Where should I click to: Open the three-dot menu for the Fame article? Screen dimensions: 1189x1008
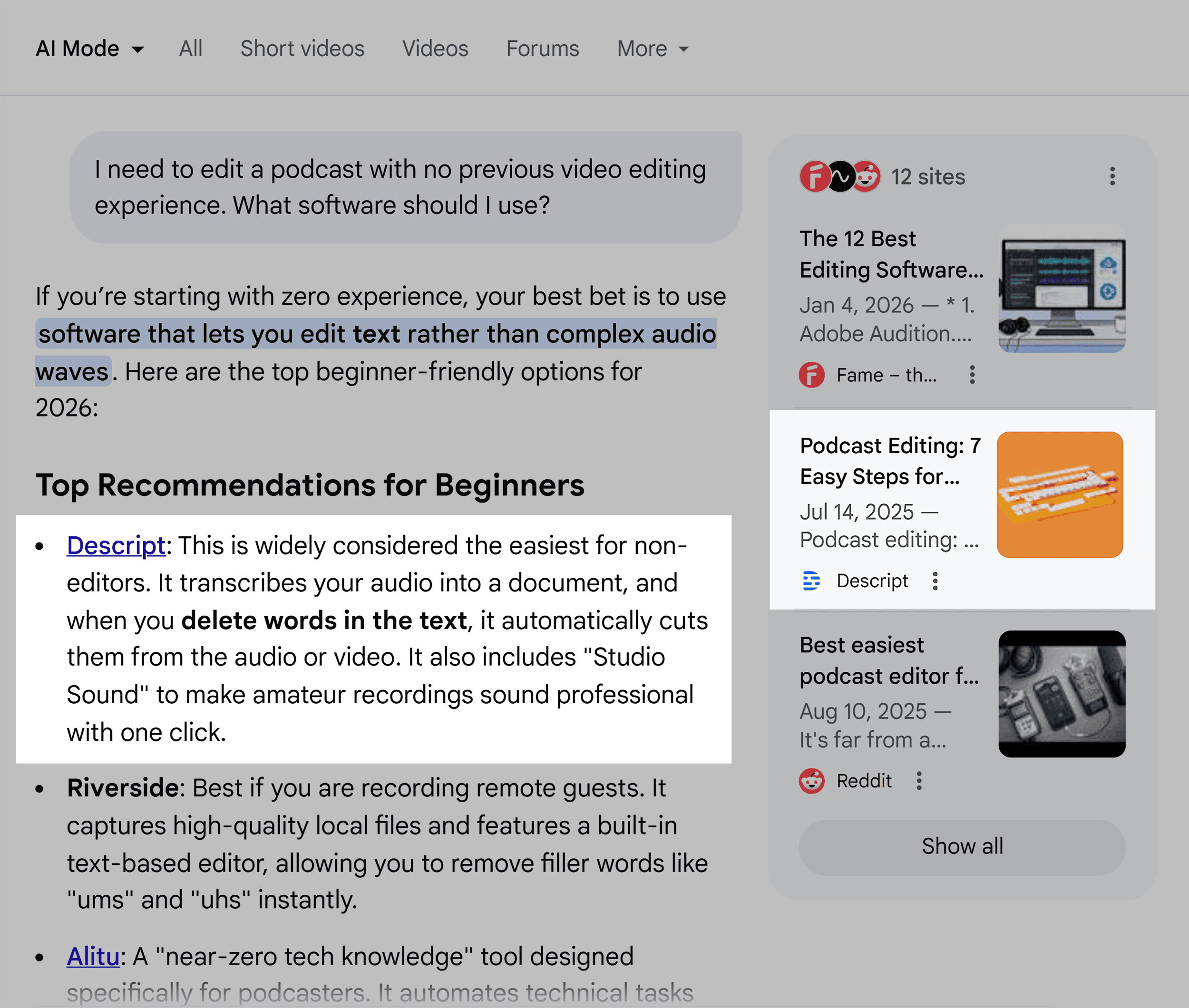(972, 376)
